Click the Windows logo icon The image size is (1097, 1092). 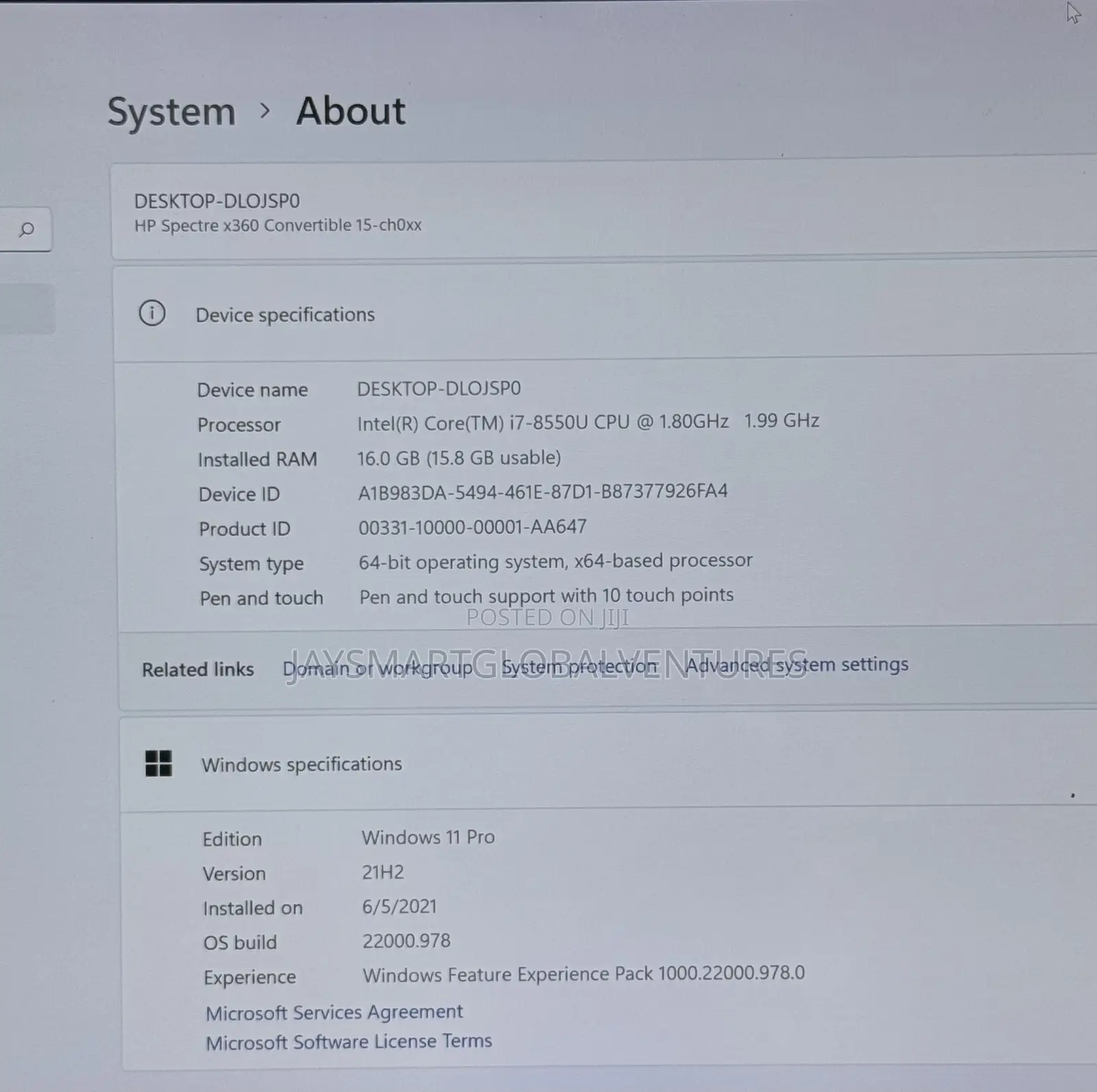point(158,763)
